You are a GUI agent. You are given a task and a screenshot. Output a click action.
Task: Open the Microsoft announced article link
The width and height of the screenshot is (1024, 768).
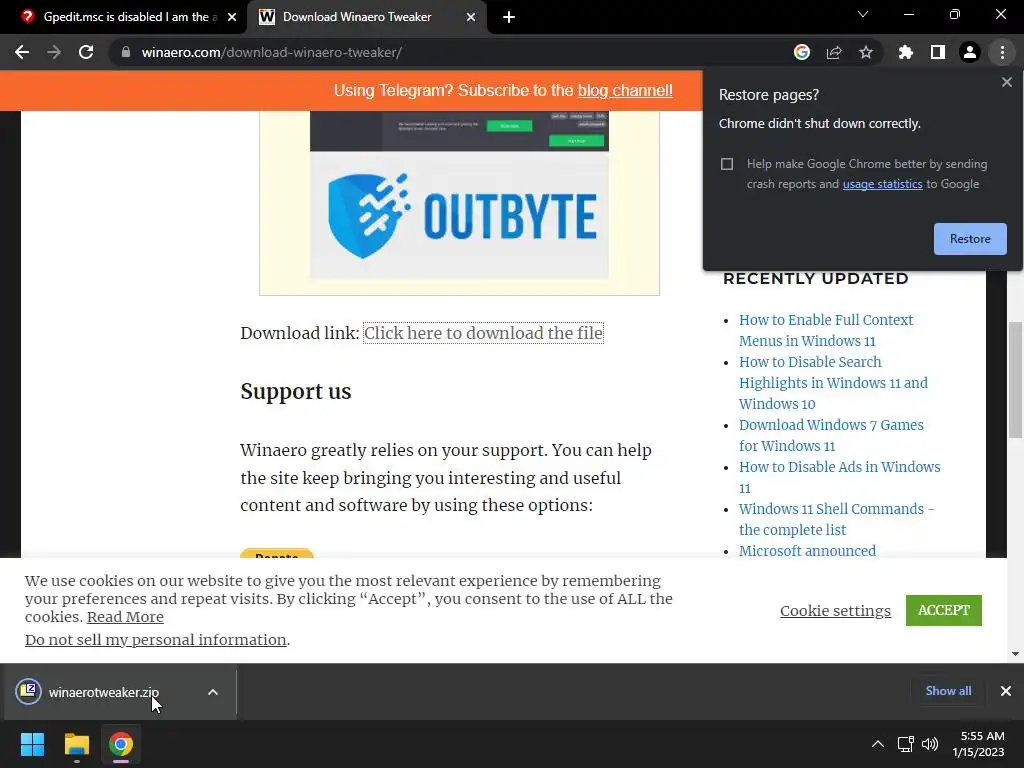(807, 551)
